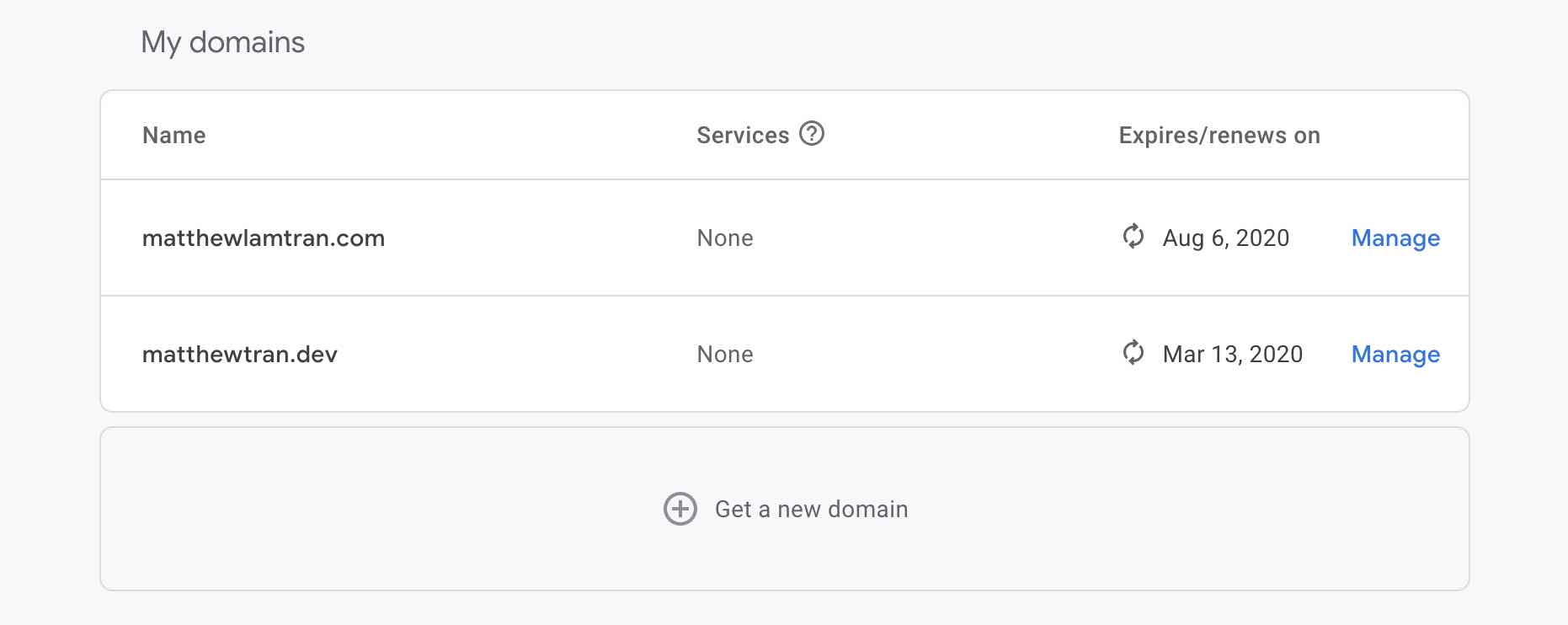Click auto-renew icon beside Aug 6, 2020
The width and height of the screenshot is (1568, 625).
pyautogui.click(x=1133, y=237)
